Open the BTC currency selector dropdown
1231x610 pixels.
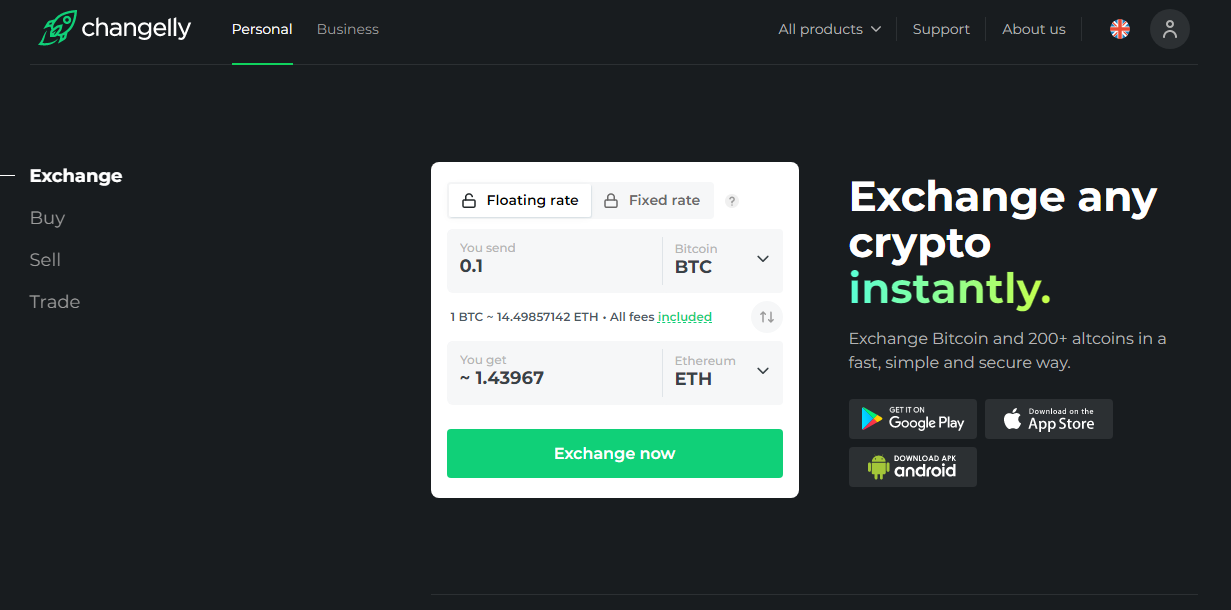coord(722,260)
